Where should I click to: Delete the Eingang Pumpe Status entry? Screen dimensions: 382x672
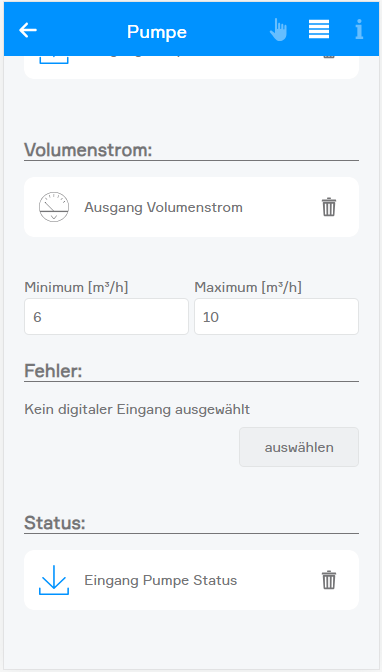tap(329, 580)
